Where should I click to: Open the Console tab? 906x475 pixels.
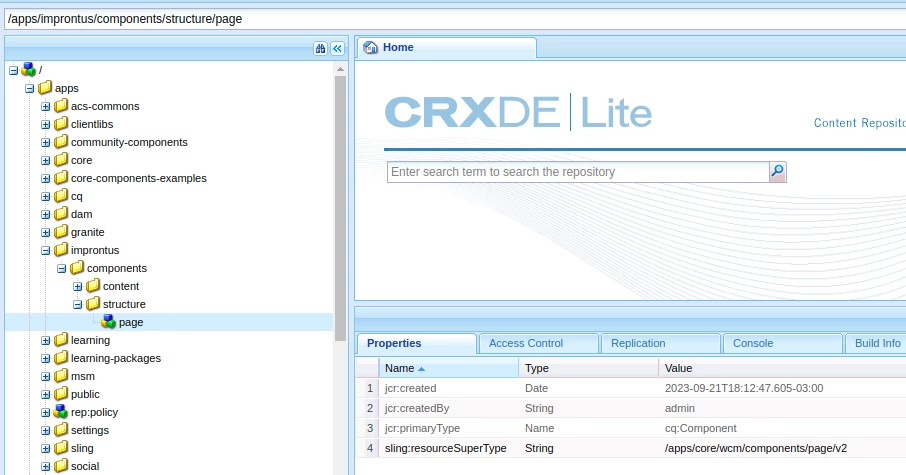(x=782, y=343)
